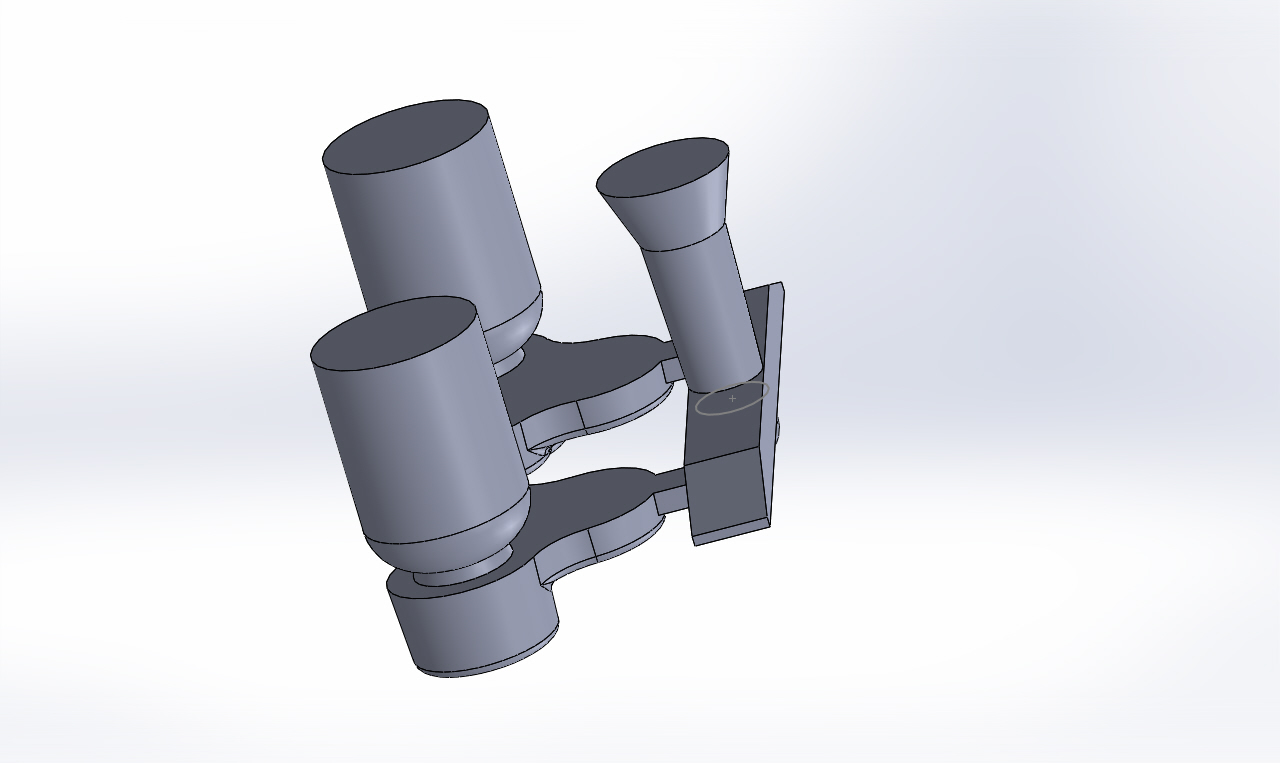Click the narrow bottom face of the rectangular block
Image resolution: width=1280 pixels, height=763 pixels.
coord(730,531)
